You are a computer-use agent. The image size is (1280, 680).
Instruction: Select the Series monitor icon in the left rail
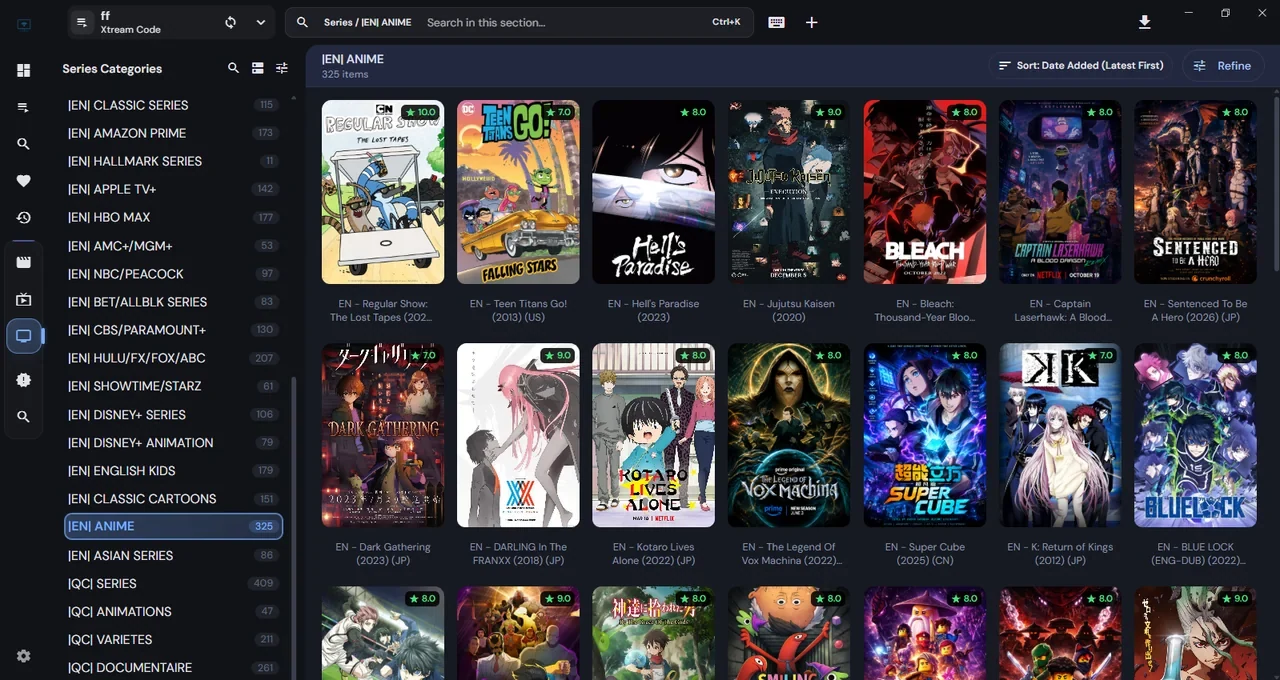[24, 336]
